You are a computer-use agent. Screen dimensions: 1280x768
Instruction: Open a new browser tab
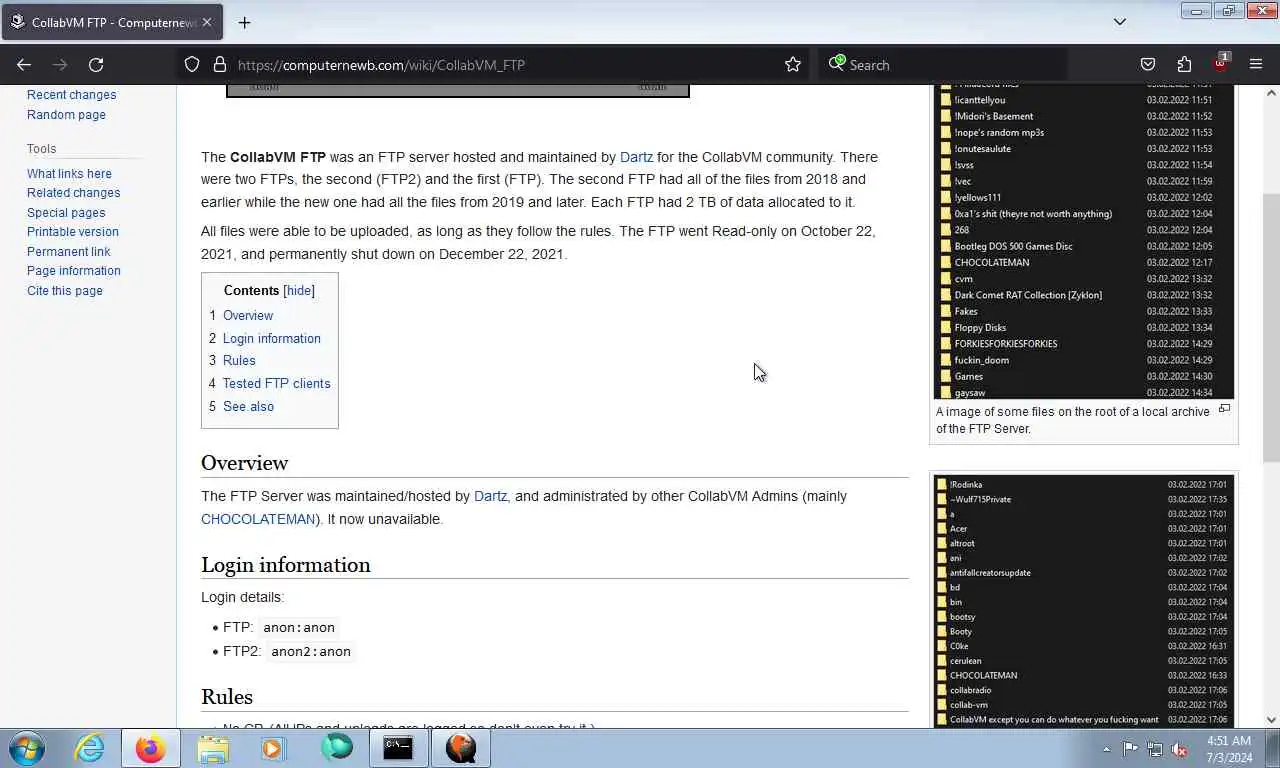coord(244,22)
